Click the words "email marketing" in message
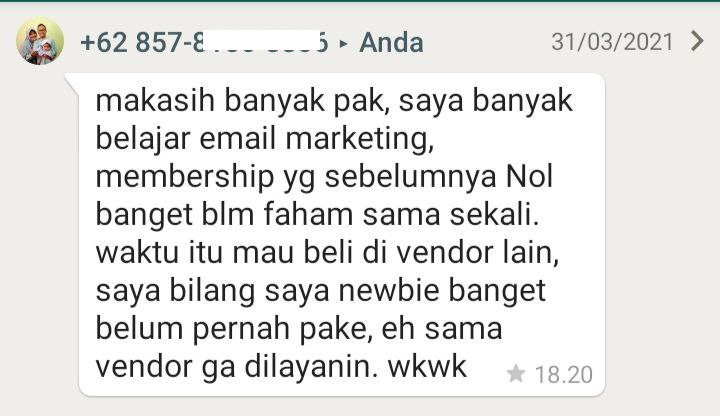 (x=316, y=139)
